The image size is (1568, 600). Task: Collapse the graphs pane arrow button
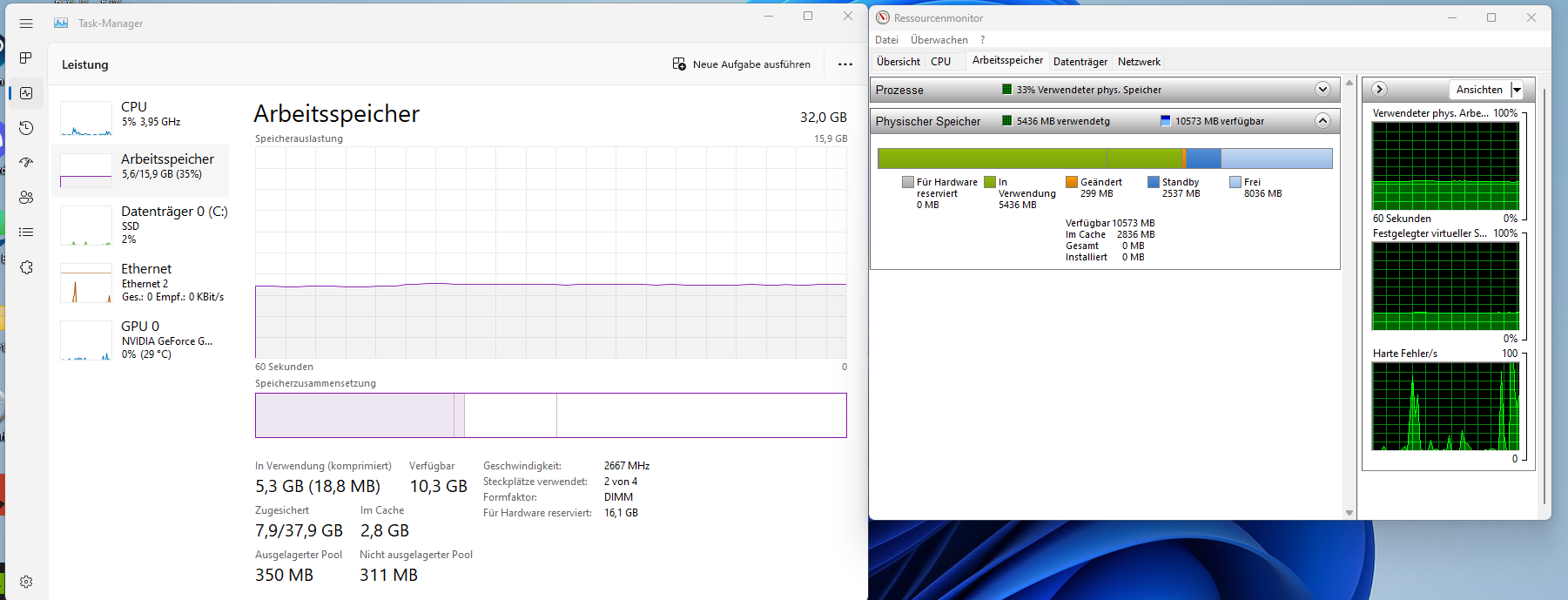[1379, 90]
